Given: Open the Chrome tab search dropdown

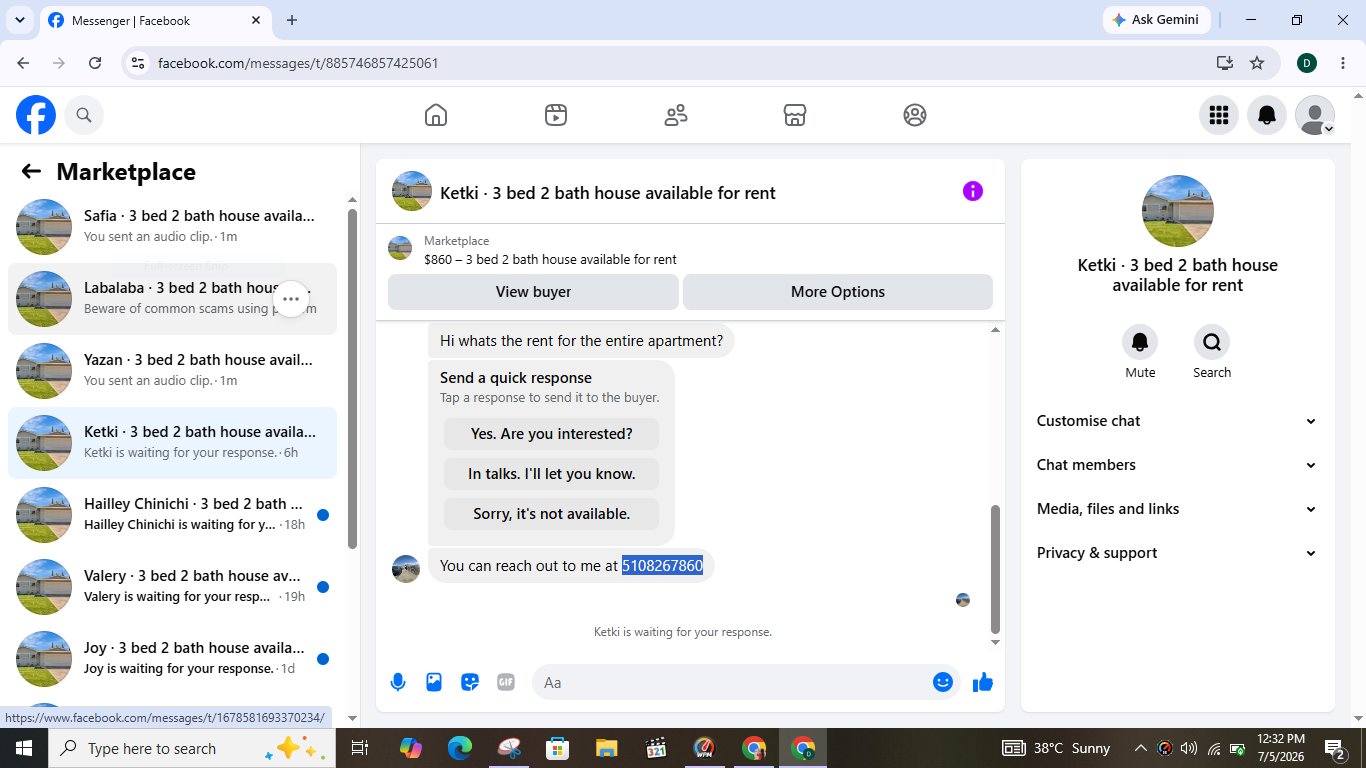Looking at the screenshot, I should pyautogui.click(x=19, y=20).
